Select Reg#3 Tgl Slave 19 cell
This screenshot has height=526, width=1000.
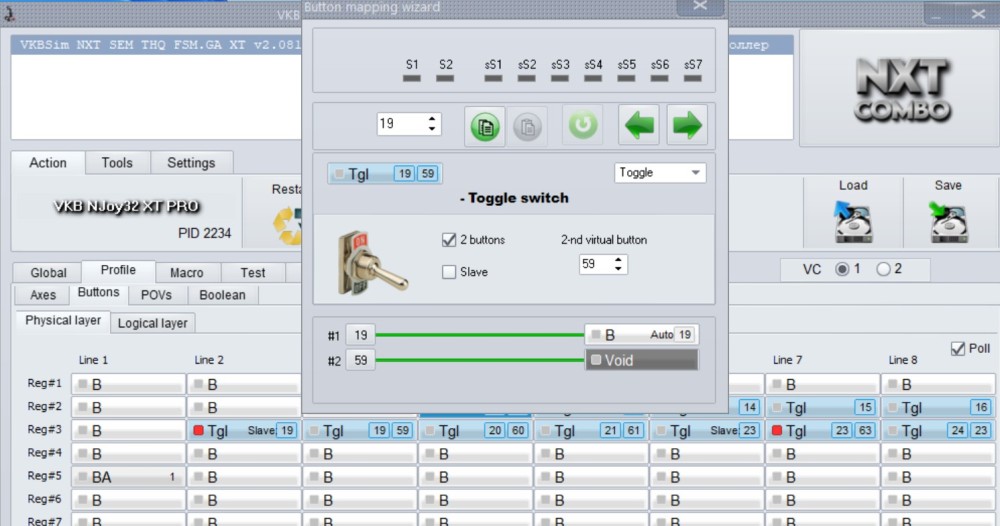click(x=244, y=430)
